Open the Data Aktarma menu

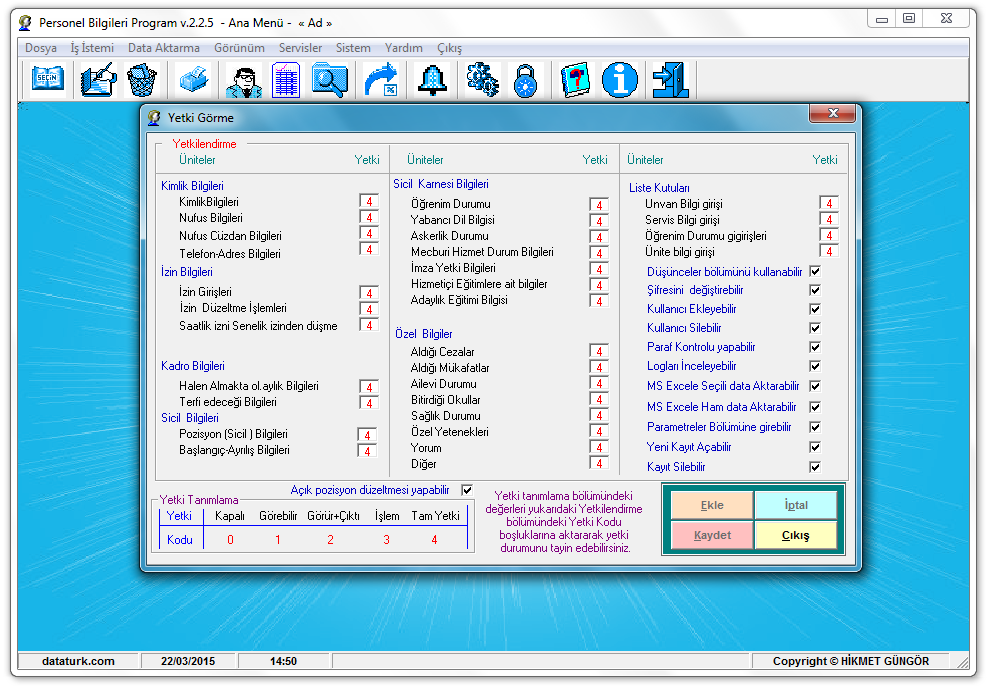click(164, 48)
